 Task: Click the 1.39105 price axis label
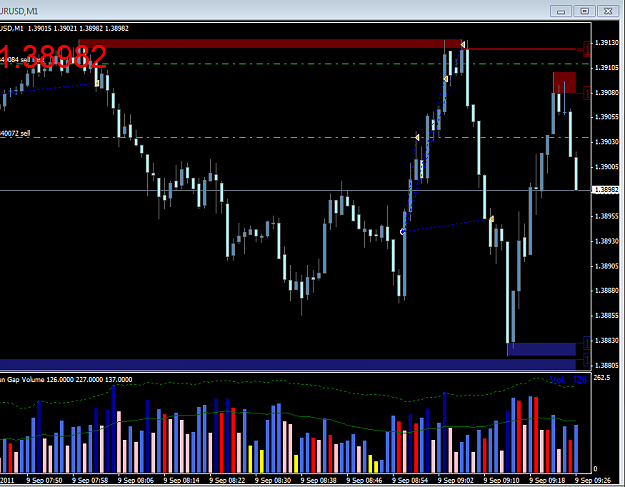[x=607, y=68]
